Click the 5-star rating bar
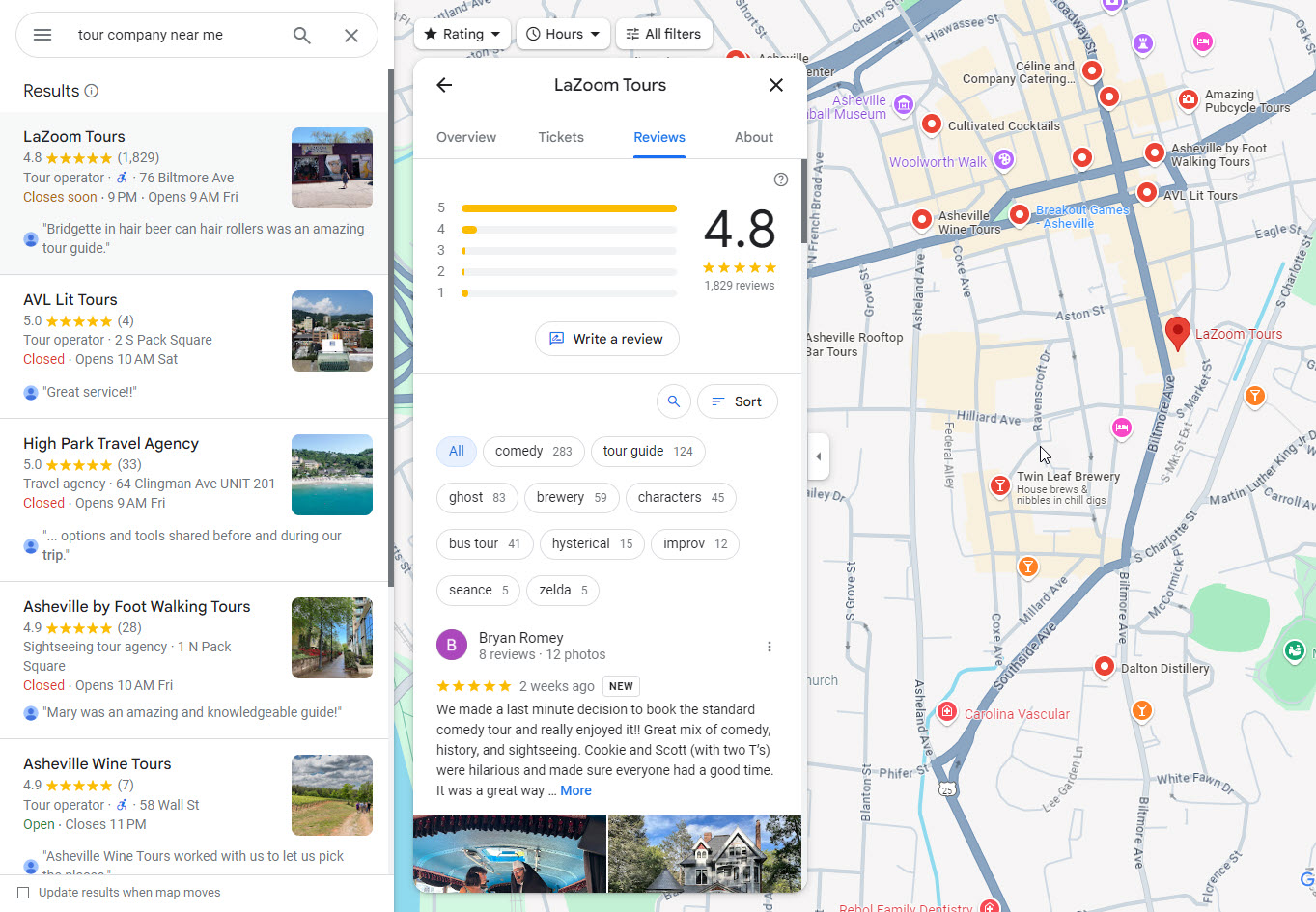This screenshot has width=1316, height=912. tap(569, 207)
